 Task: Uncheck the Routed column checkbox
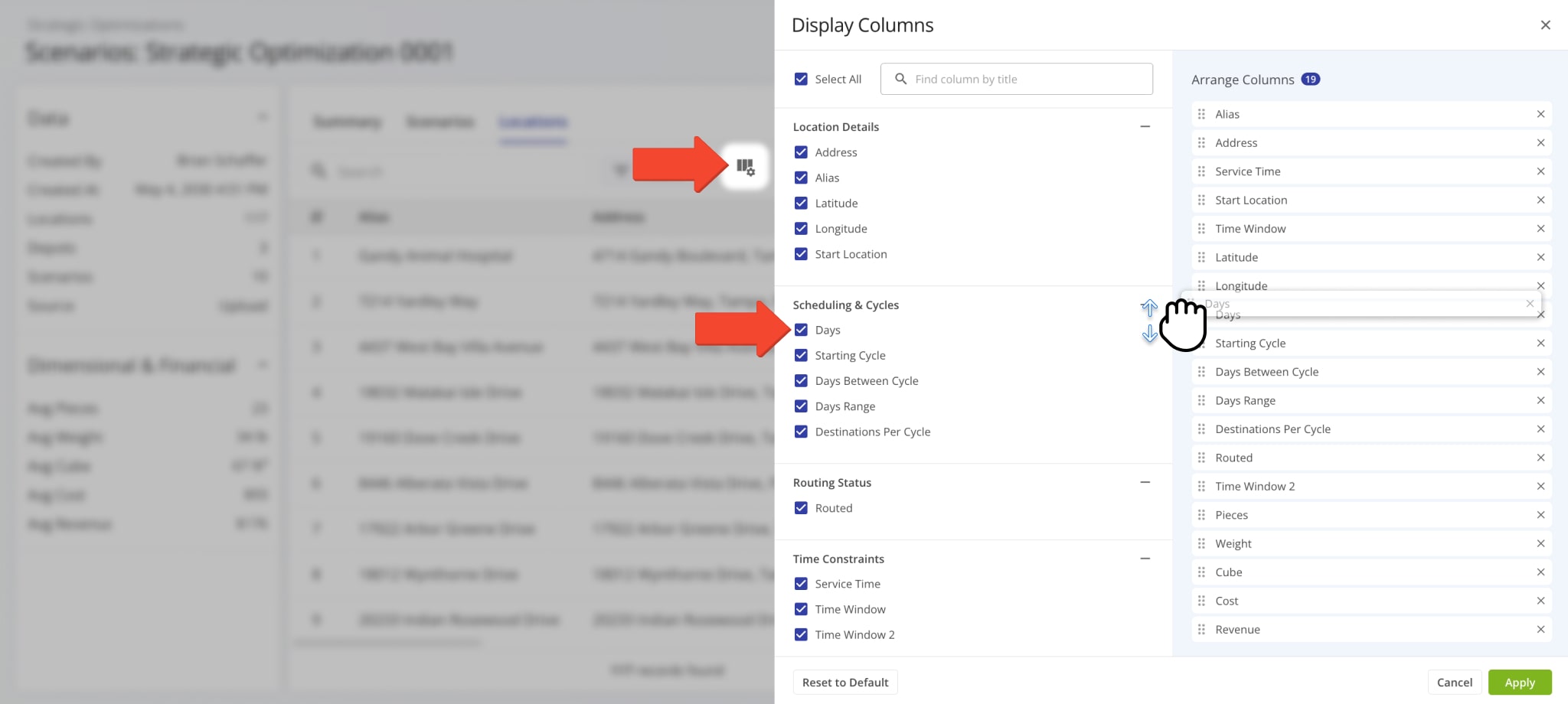[801, 508]
